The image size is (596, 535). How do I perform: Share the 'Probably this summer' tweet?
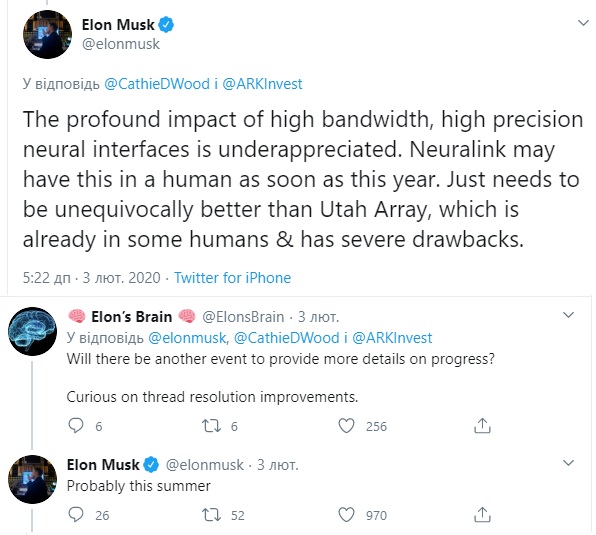click(x=482, y=514)
